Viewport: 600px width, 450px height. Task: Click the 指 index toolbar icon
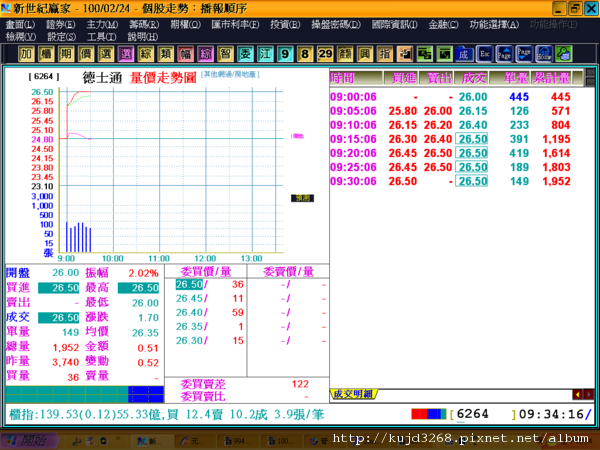point(385,54)
